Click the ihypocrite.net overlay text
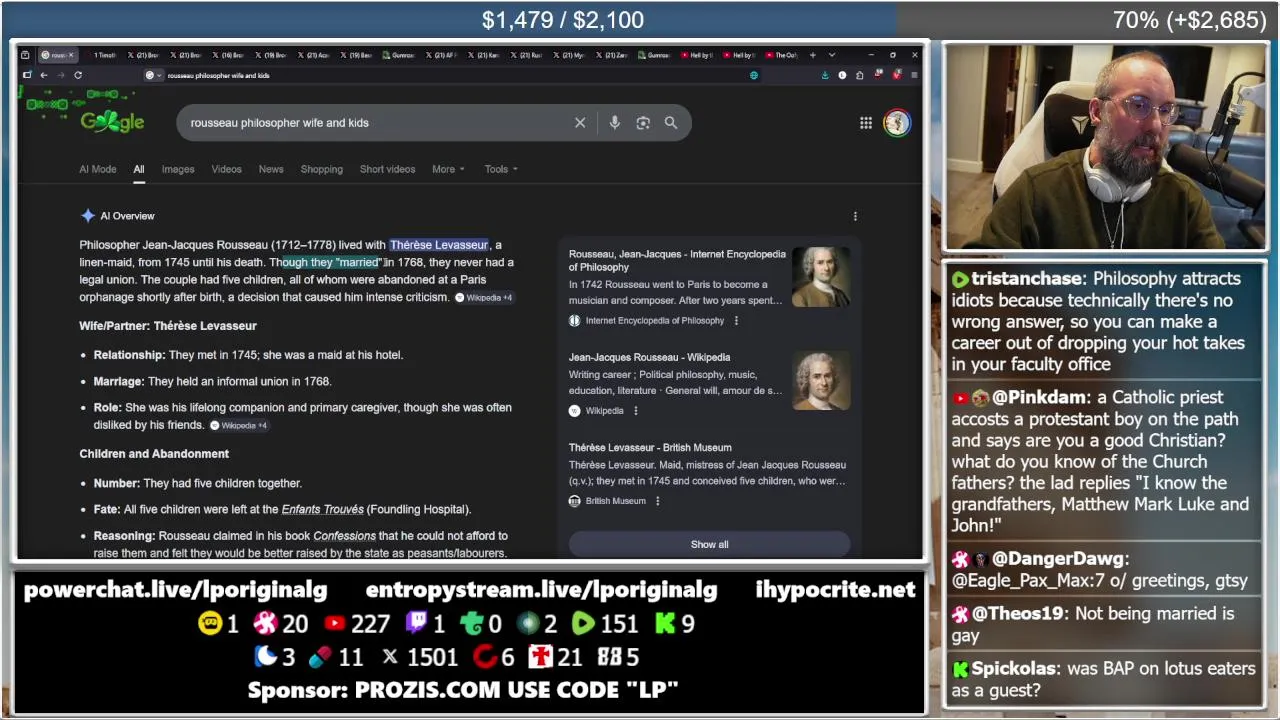1280x720 pixels. click(x=835, y=590)
